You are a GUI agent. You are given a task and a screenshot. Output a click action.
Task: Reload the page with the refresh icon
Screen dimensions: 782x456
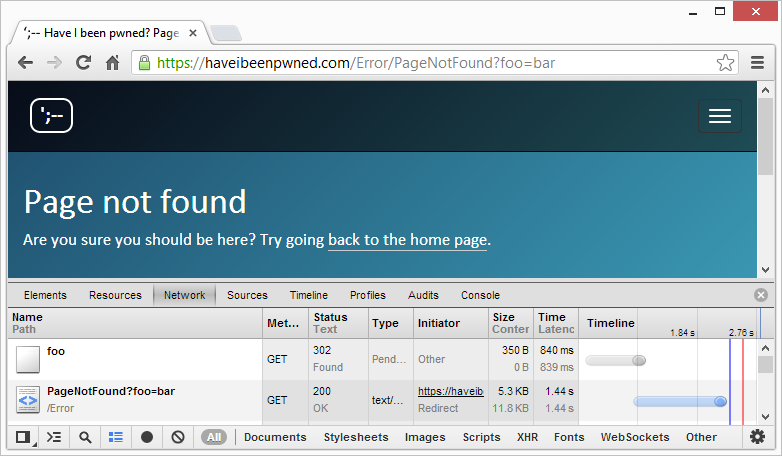(x=83, y=63)
